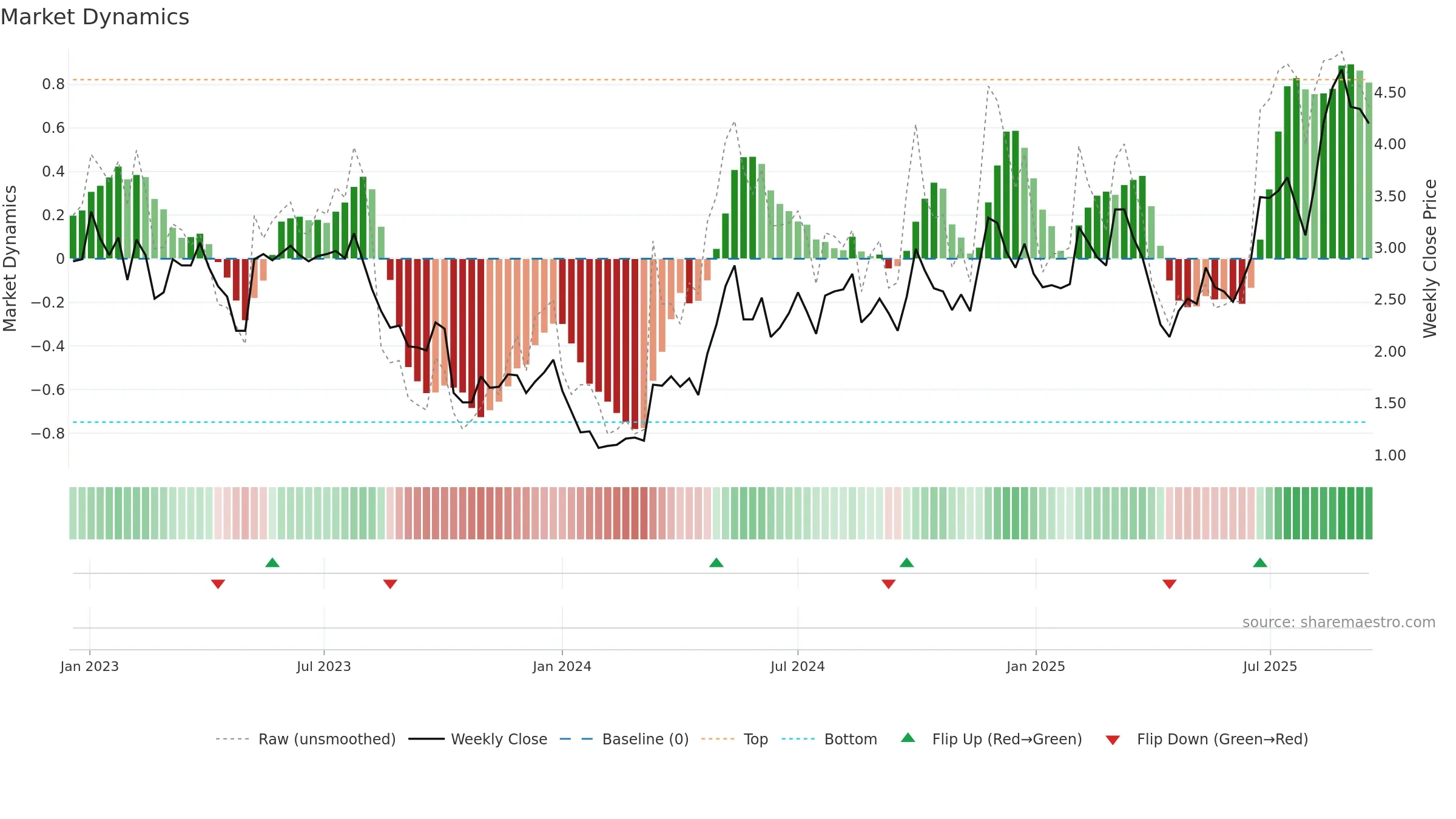Click the 1.00 price axis tick

pyautogui.click(x=1390, y=456)
